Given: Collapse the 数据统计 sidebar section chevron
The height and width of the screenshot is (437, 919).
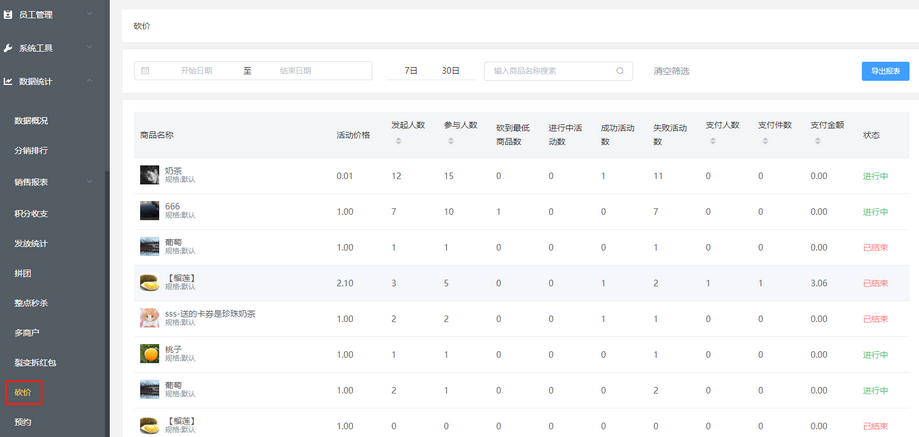Looking at the screenshot, I should 90,81.
